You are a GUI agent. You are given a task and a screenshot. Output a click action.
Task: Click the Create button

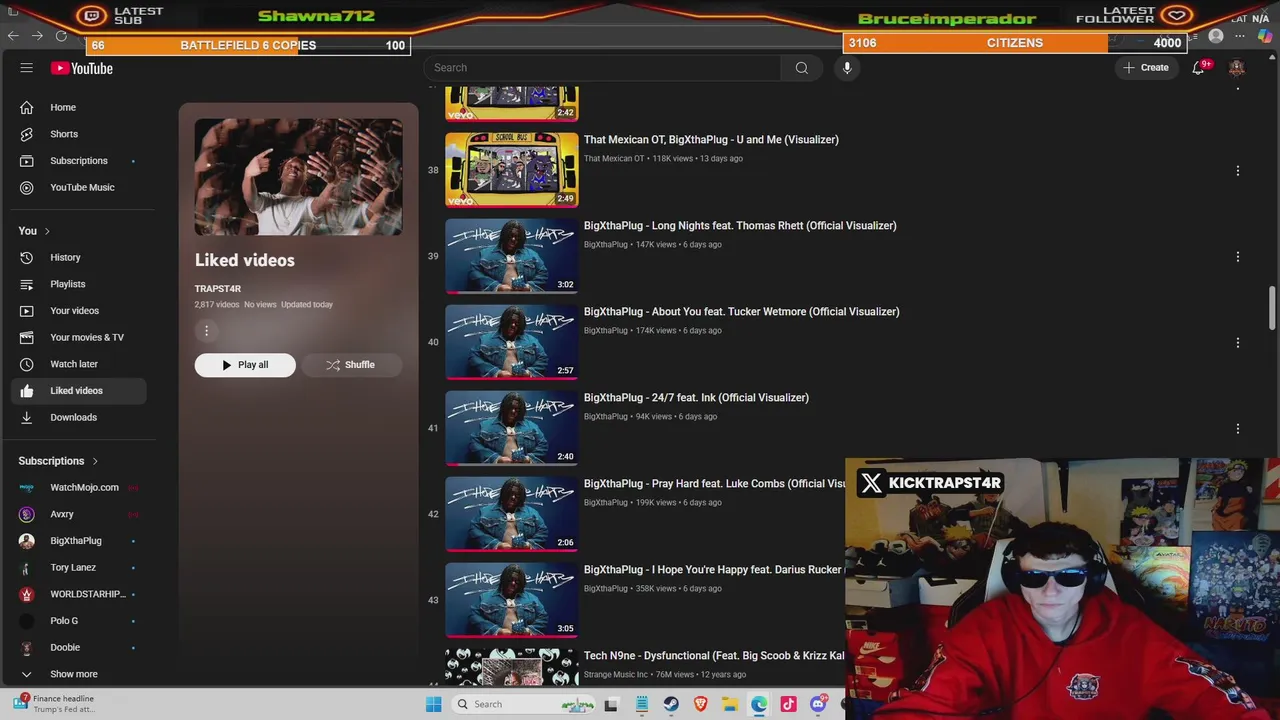[1146, 68]
